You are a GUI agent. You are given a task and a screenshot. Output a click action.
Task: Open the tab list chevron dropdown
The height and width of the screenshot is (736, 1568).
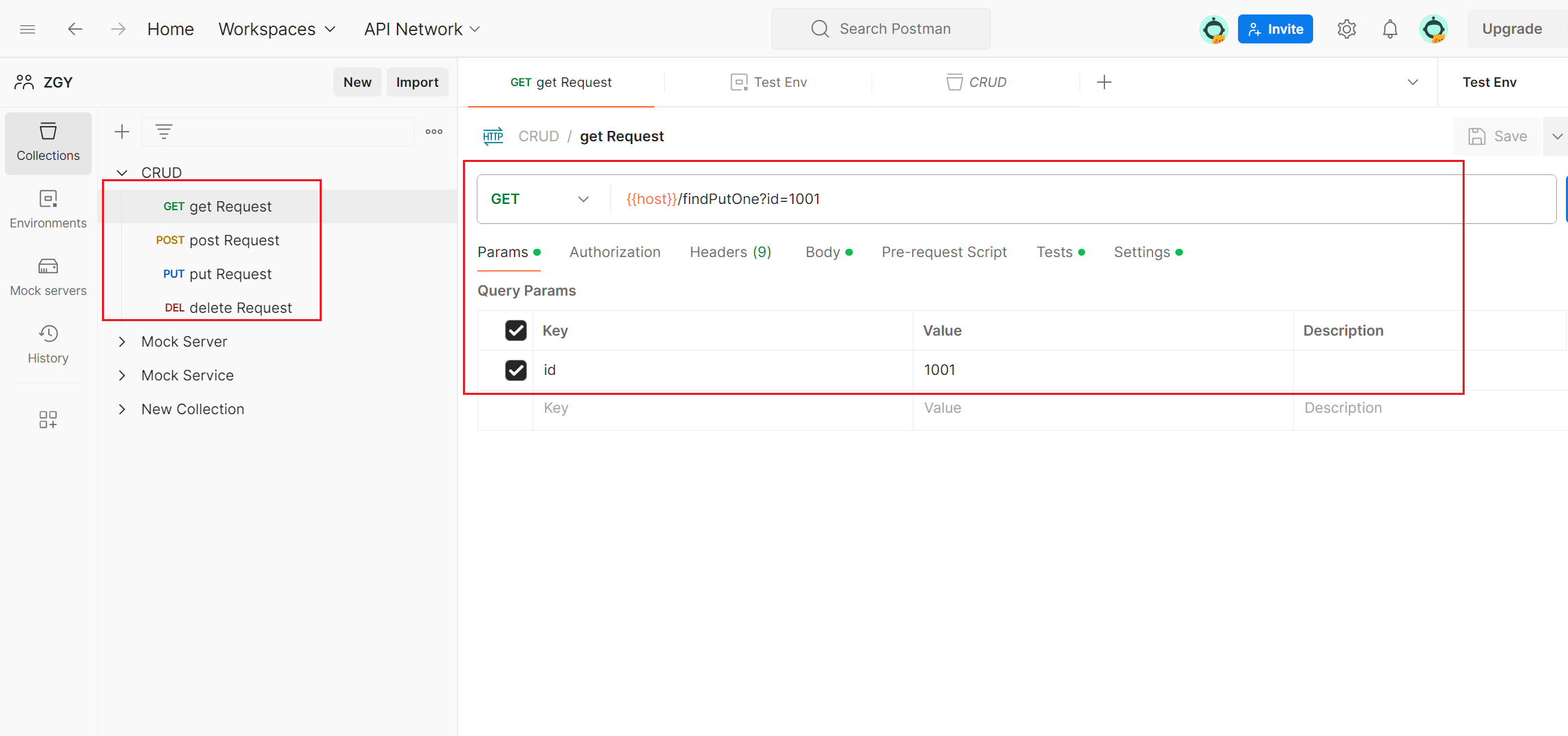[x=1413, y=82]
